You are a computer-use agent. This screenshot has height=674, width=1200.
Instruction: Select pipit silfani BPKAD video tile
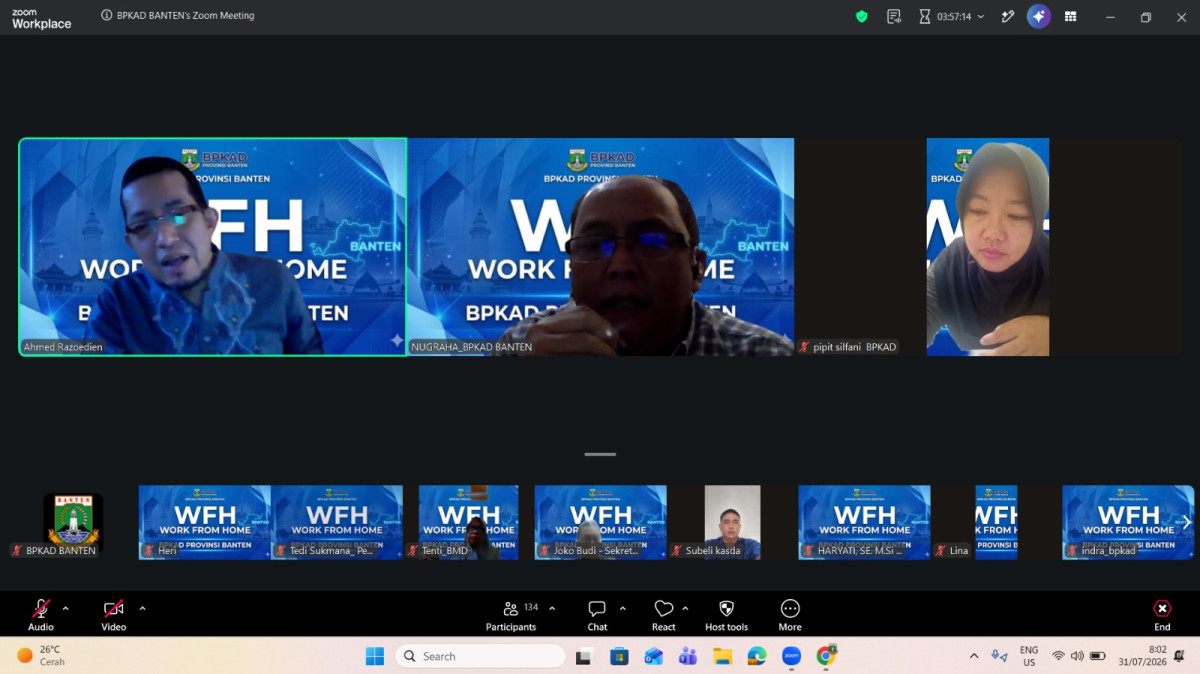tap(988, 247)
